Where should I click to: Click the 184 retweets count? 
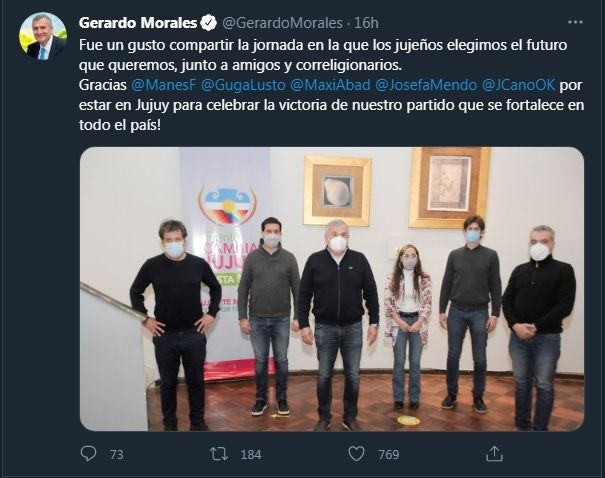point(251,454)
